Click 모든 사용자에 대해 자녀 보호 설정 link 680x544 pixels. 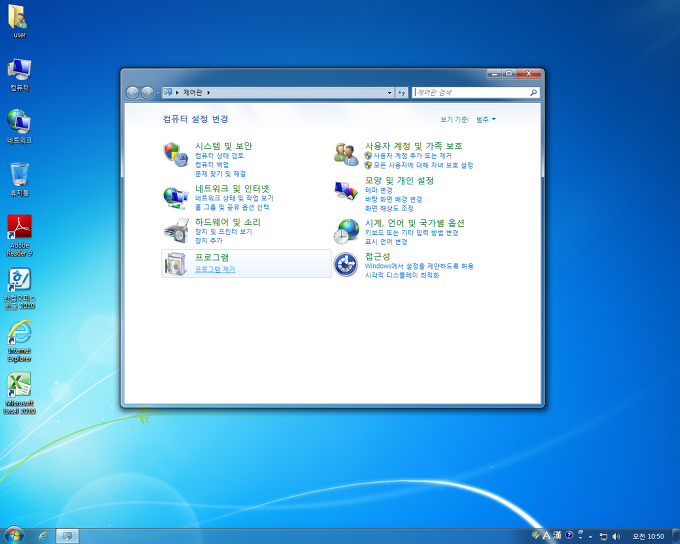click(x=423, y=165)
